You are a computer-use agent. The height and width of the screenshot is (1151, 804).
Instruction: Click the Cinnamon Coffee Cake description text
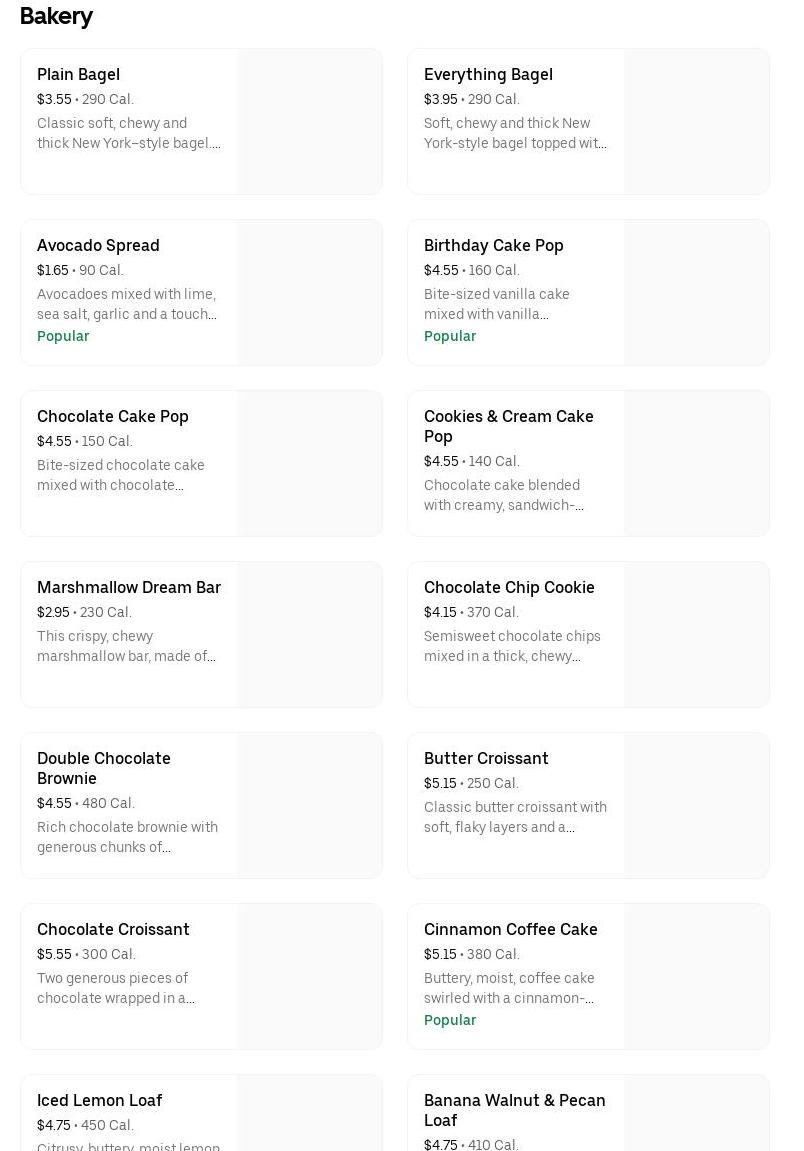click(x=509, y=988)
